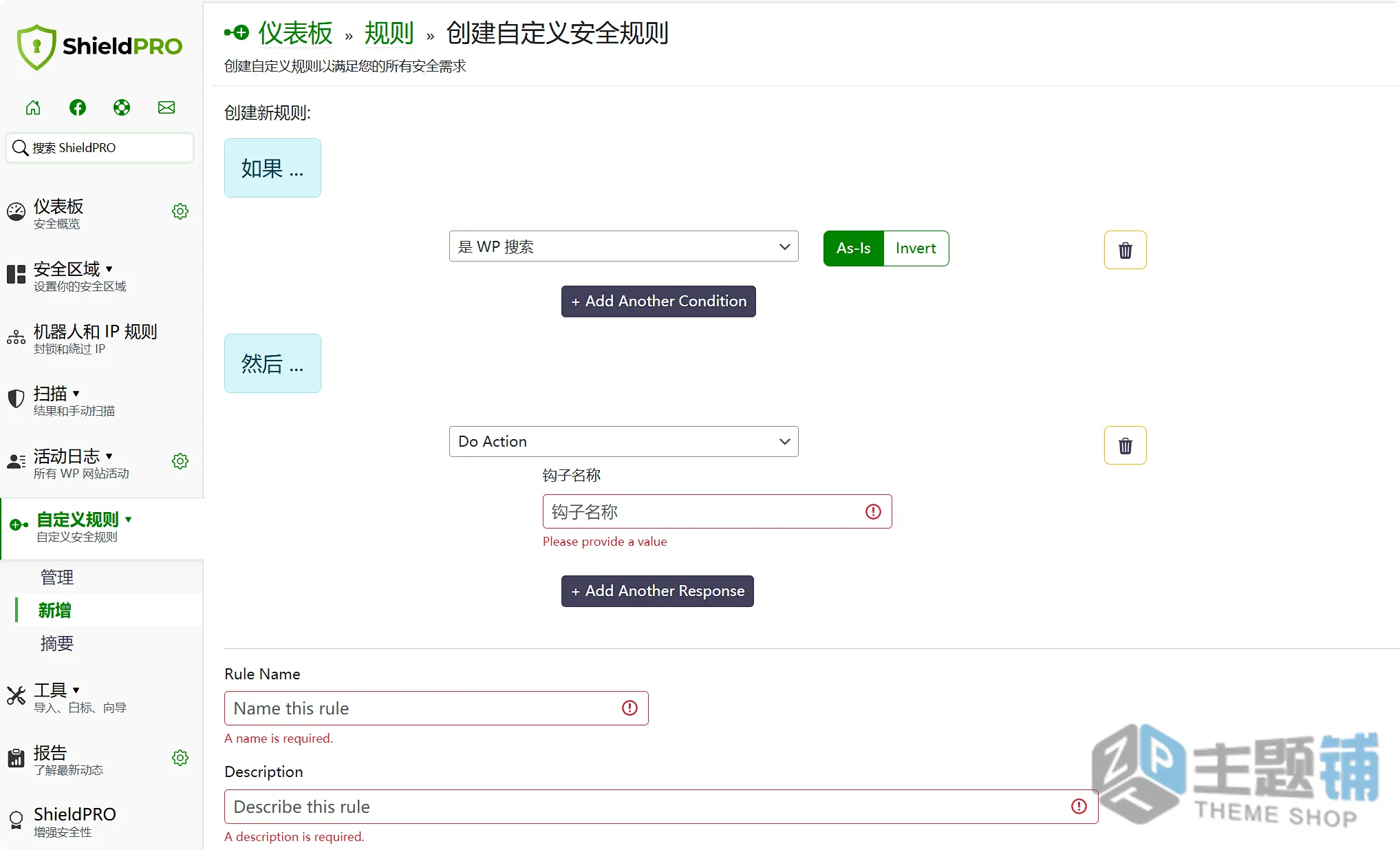Switch condition to Invert
Screen dimensions: 1400x850
coord(916,248)
